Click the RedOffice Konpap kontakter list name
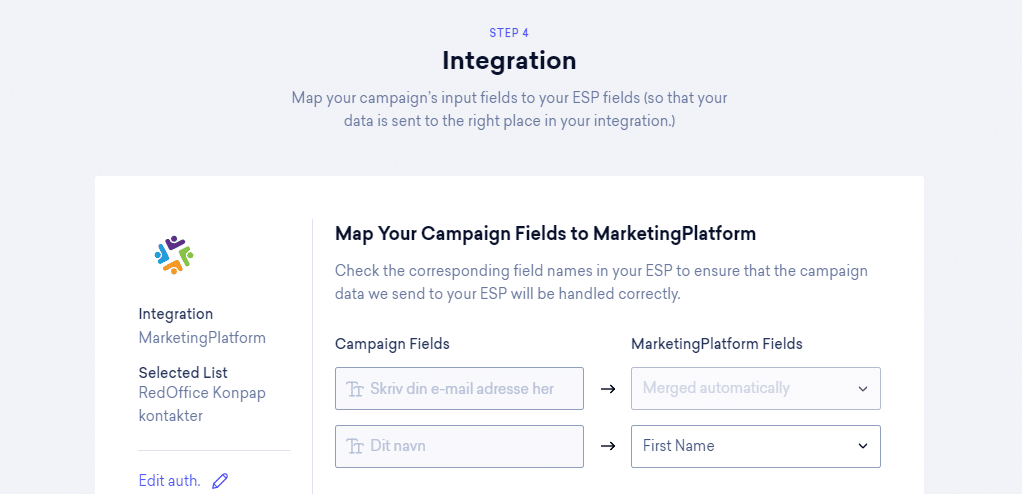The width and height of the screenshot is (1022, 494). click(x=203, y=405)
